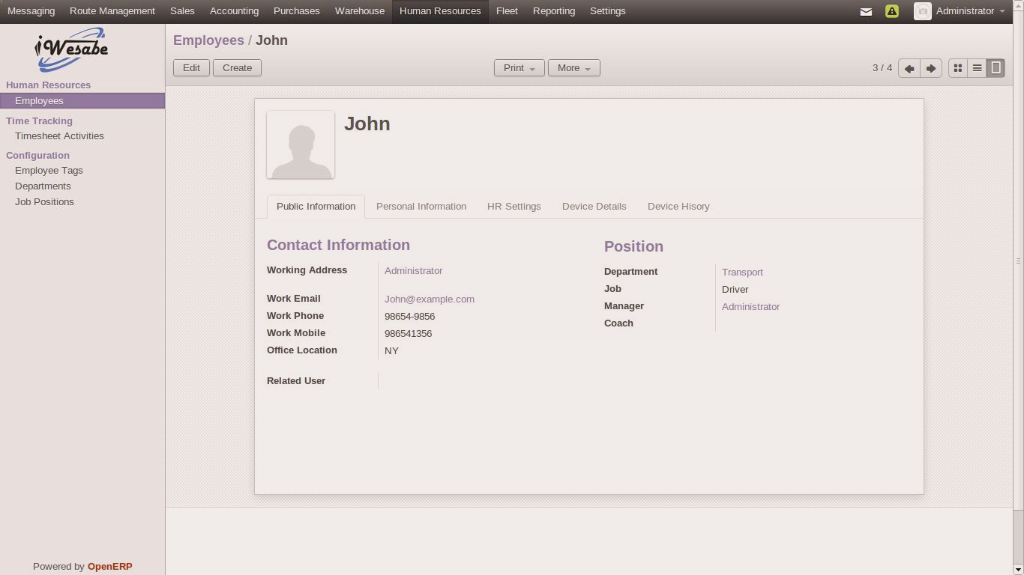Open the HR Settings tab
The width and height of the screenshot is (1024, 575).
[x=514, y=207]
